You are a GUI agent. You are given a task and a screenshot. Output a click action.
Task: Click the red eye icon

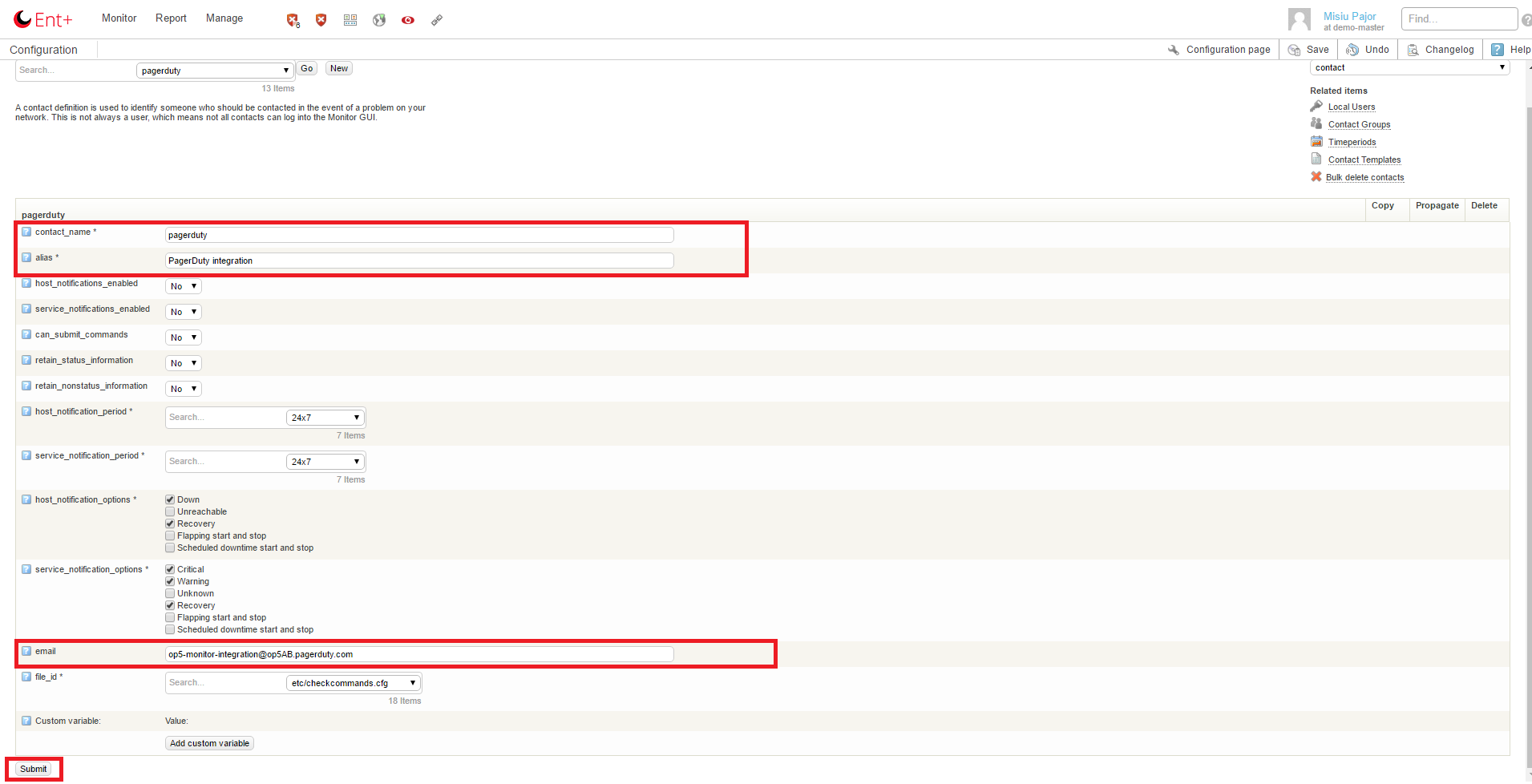pos(408,20)
